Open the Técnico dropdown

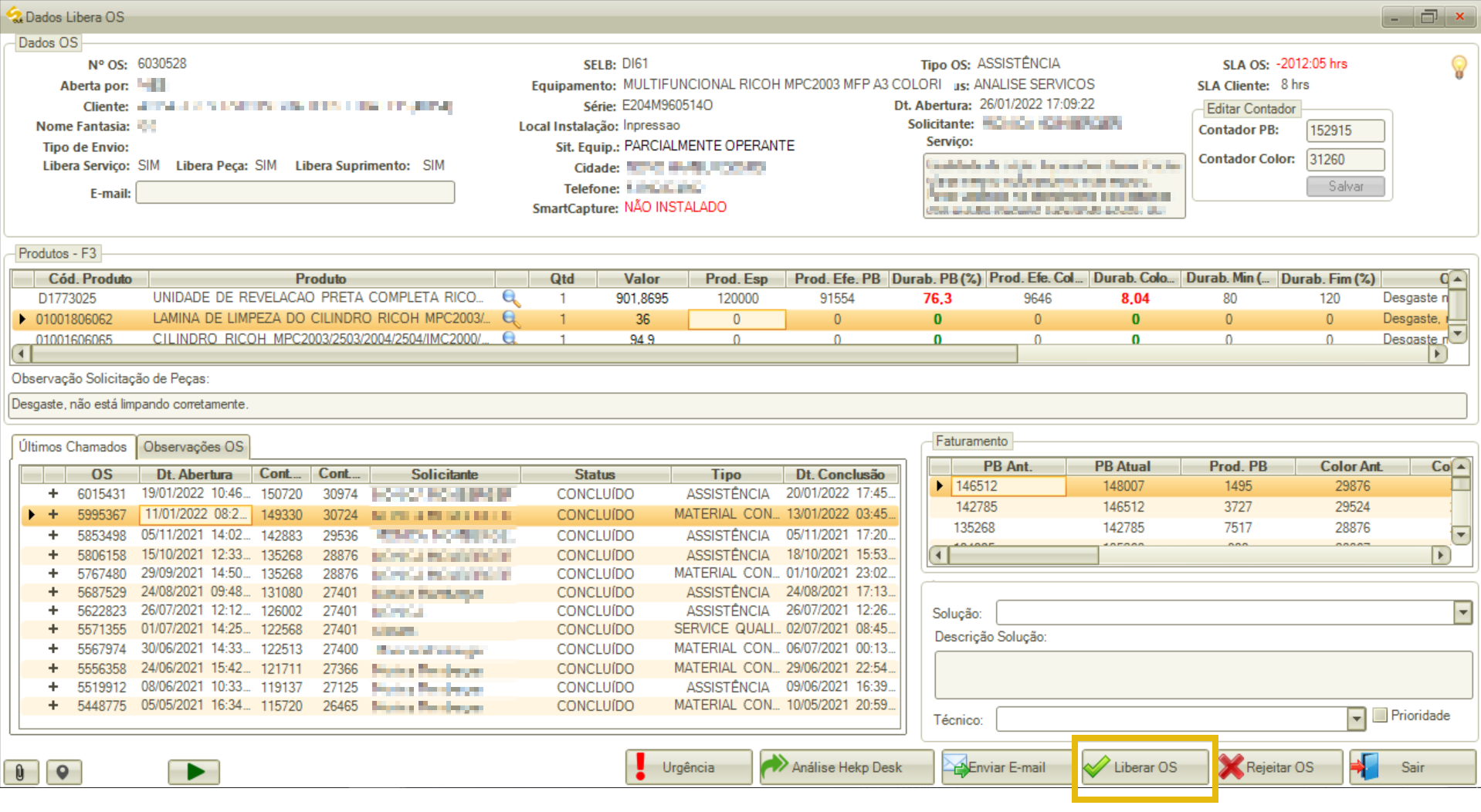[1357, 719]
